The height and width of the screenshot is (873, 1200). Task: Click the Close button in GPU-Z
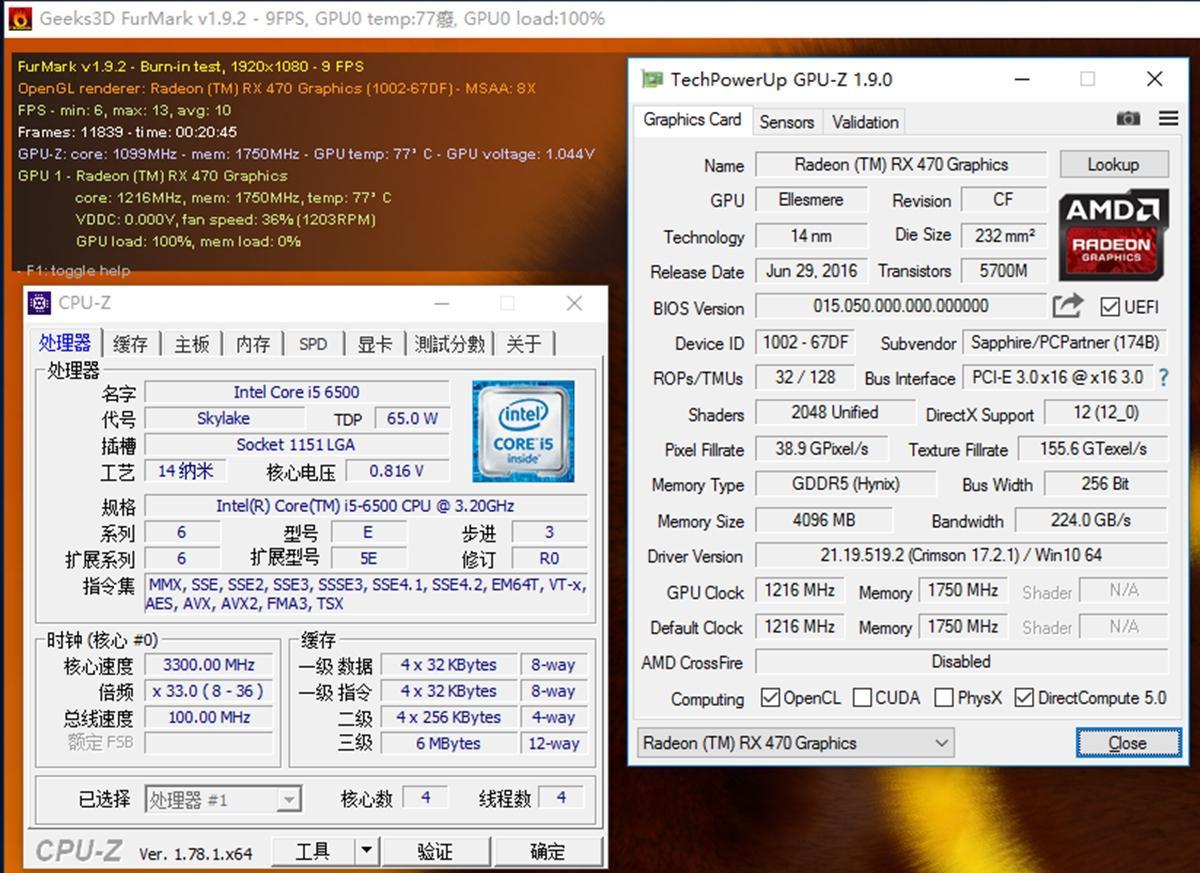tap(1127, 743)
